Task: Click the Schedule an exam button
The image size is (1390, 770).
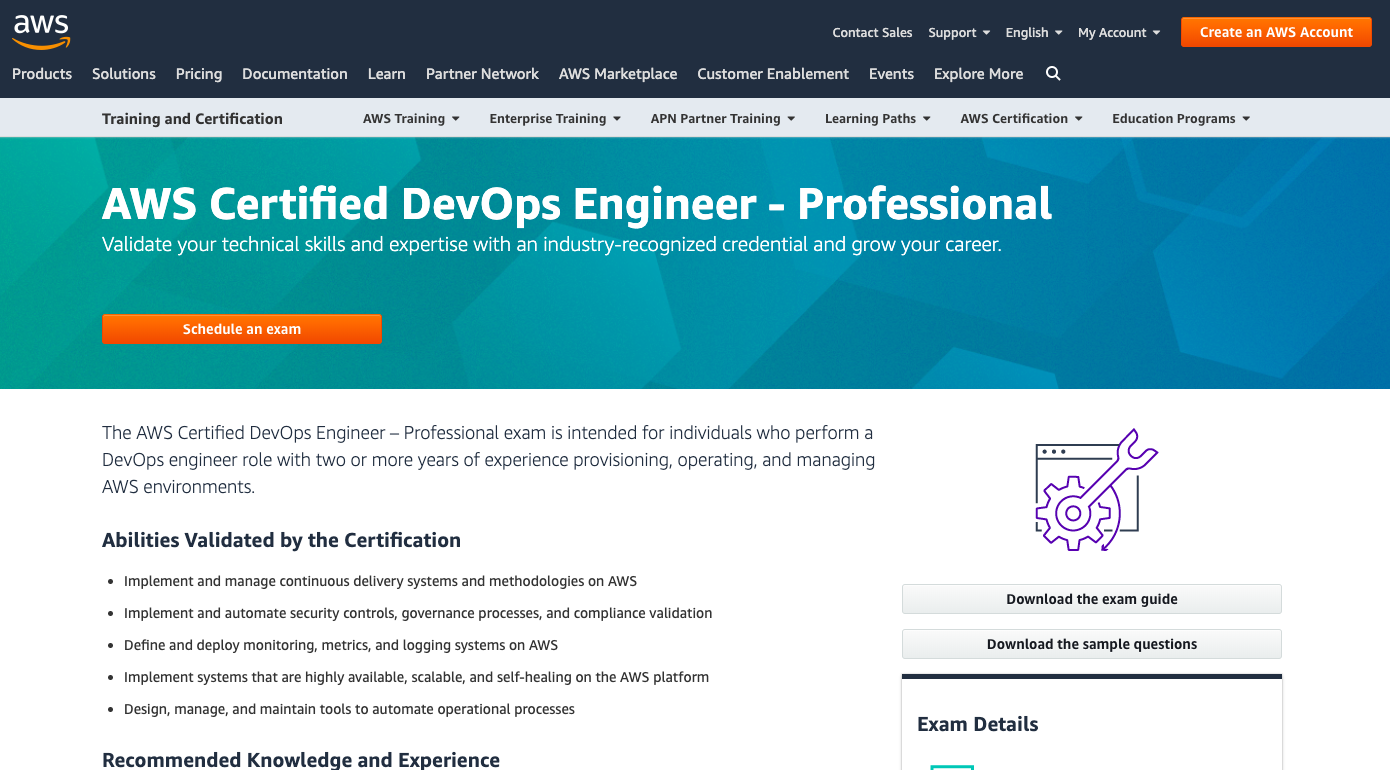Action: [x=242, y=329]
